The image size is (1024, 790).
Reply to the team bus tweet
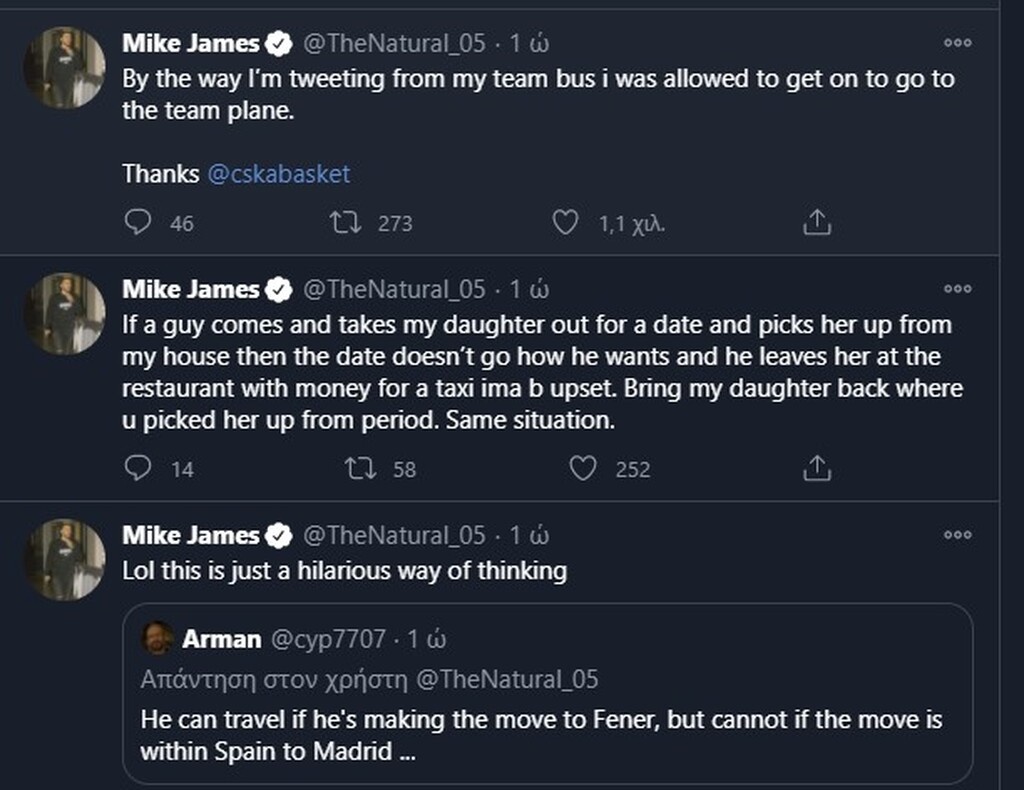coord(137,222)
